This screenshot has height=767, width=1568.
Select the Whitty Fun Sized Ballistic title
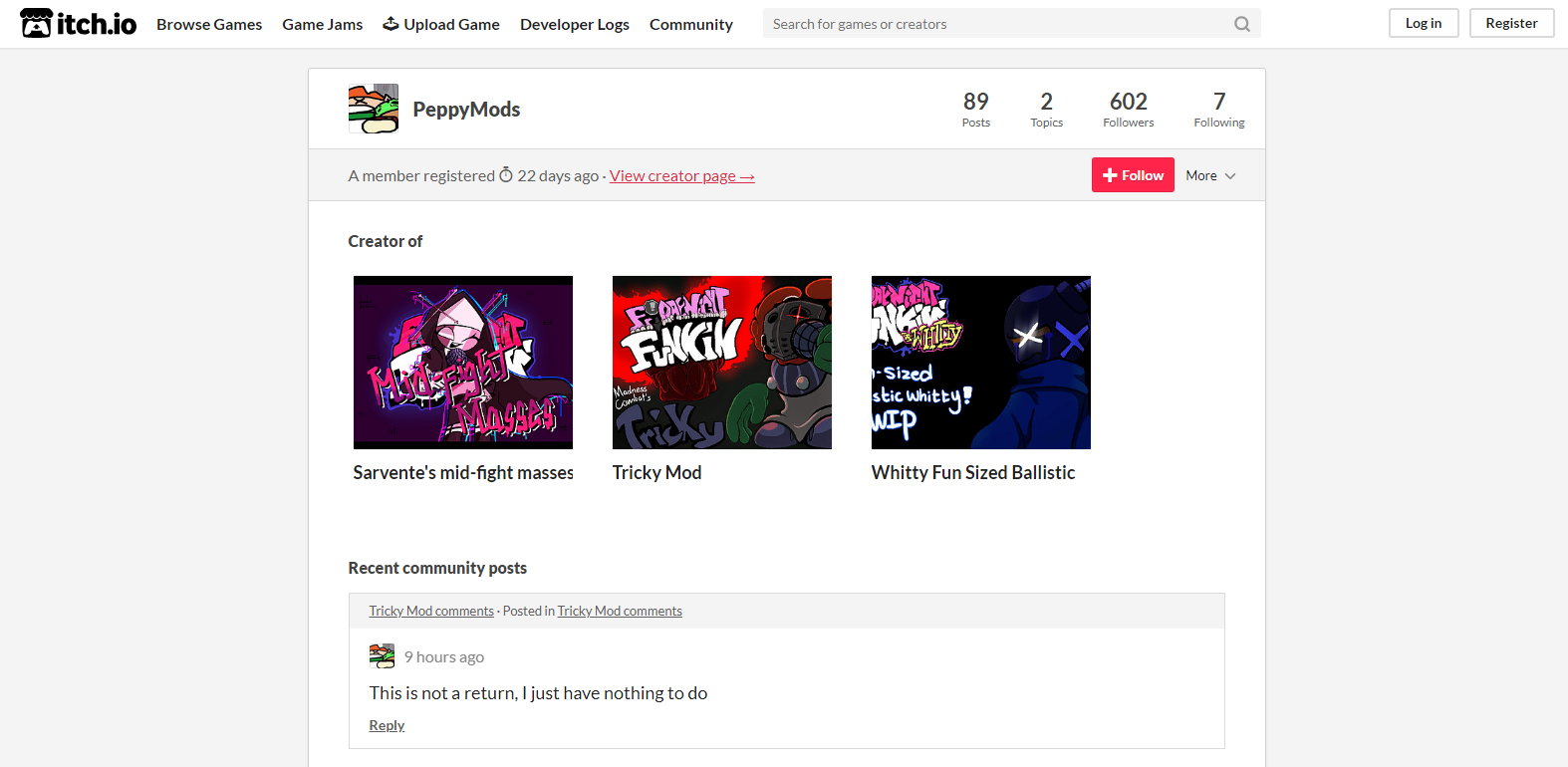tap(972, 472)
